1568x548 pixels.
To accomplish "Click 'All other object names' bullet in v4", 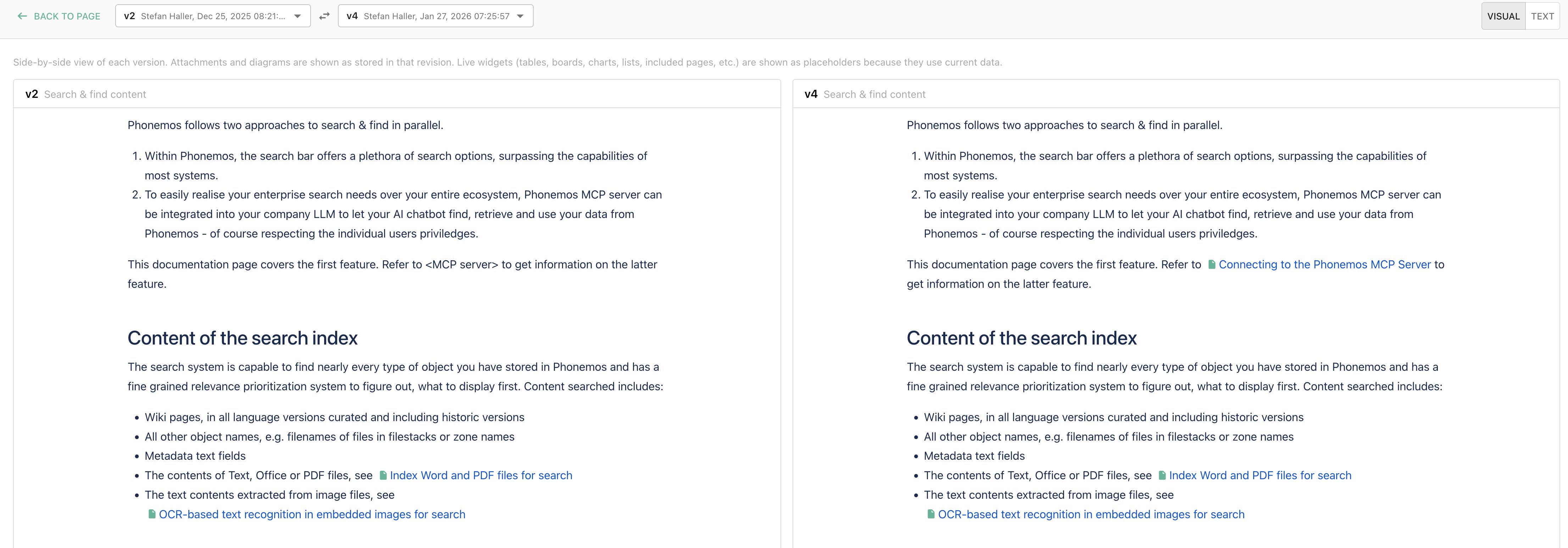I will click(1108, 437).
